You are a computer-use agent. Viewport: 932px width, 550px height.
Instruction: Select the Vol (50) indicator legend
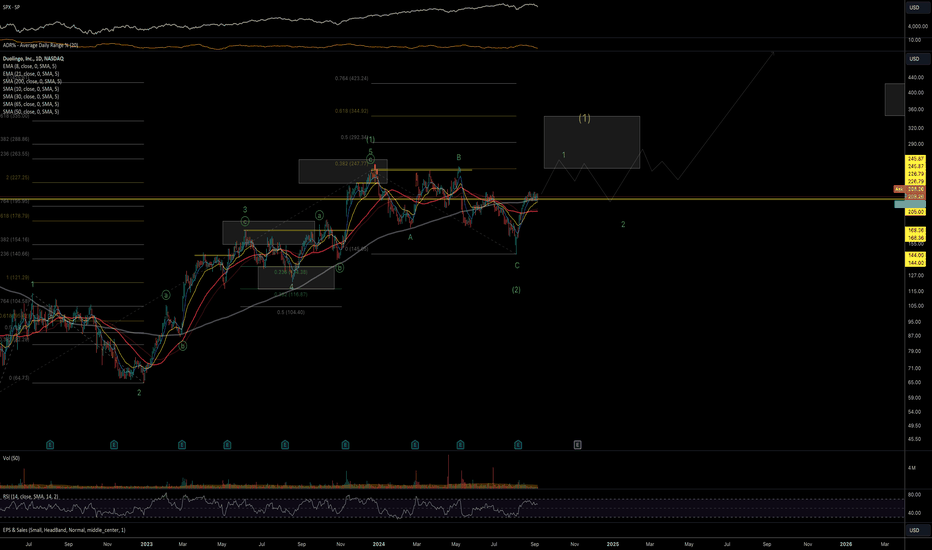tap(11, 458)
